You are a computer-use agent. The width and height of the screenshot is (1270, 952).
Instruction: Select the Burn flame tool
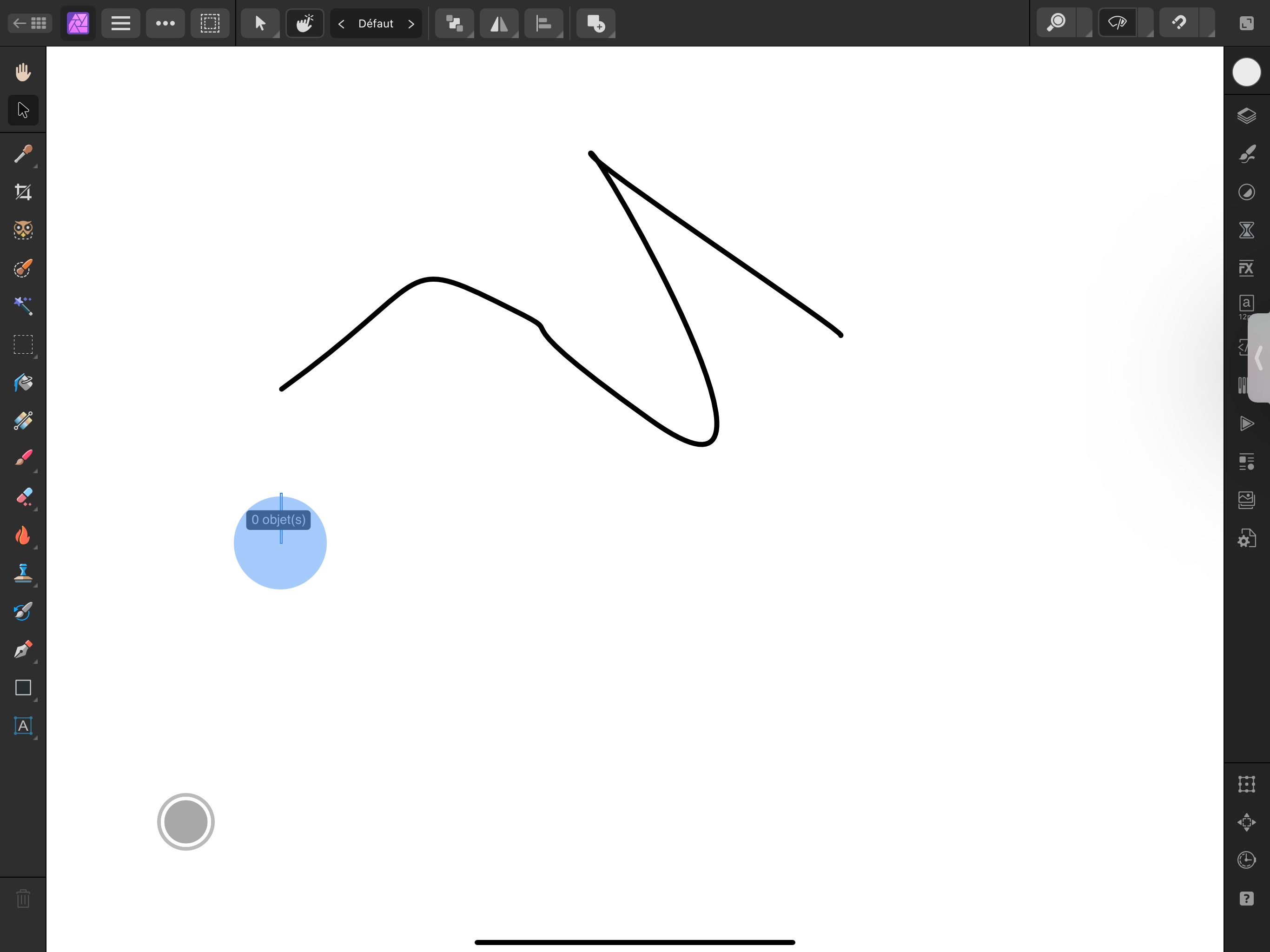(x=23, y=535)
